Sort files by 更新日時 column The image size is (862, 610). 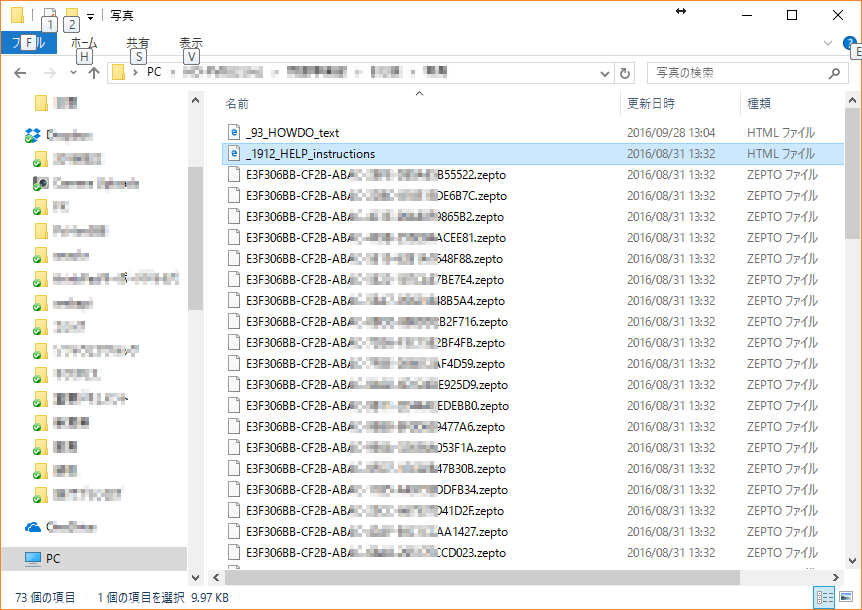(651, 103)
